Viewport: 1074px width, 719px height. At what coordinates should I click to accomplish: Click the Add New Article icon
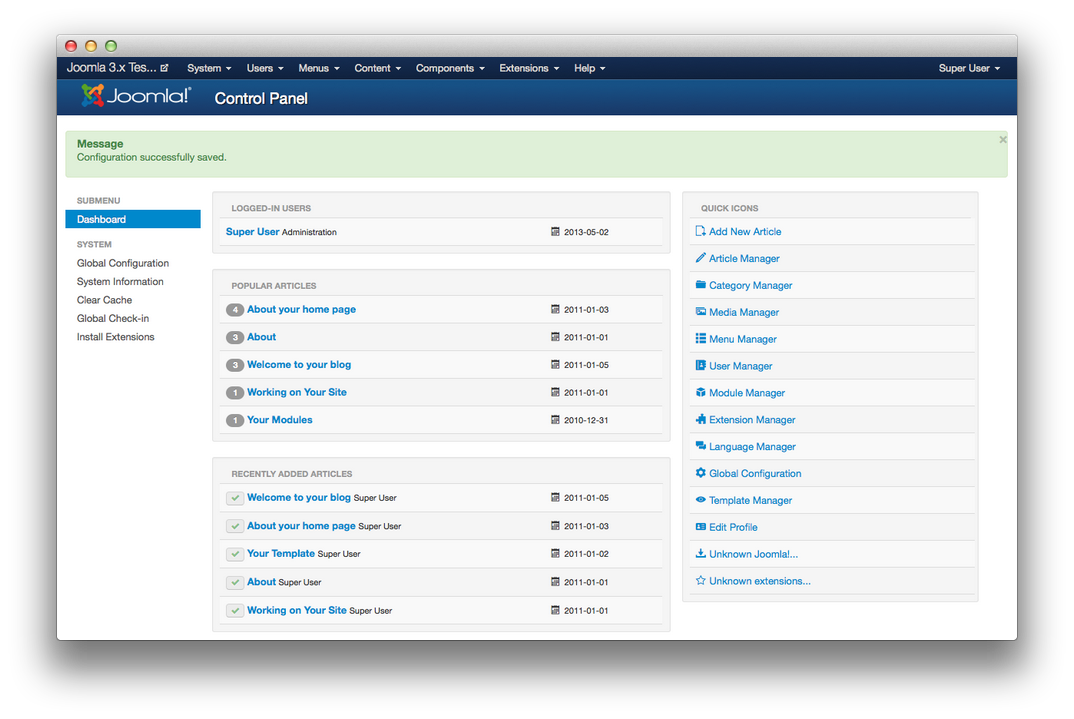pyautogui.click(x=701, y=231)
